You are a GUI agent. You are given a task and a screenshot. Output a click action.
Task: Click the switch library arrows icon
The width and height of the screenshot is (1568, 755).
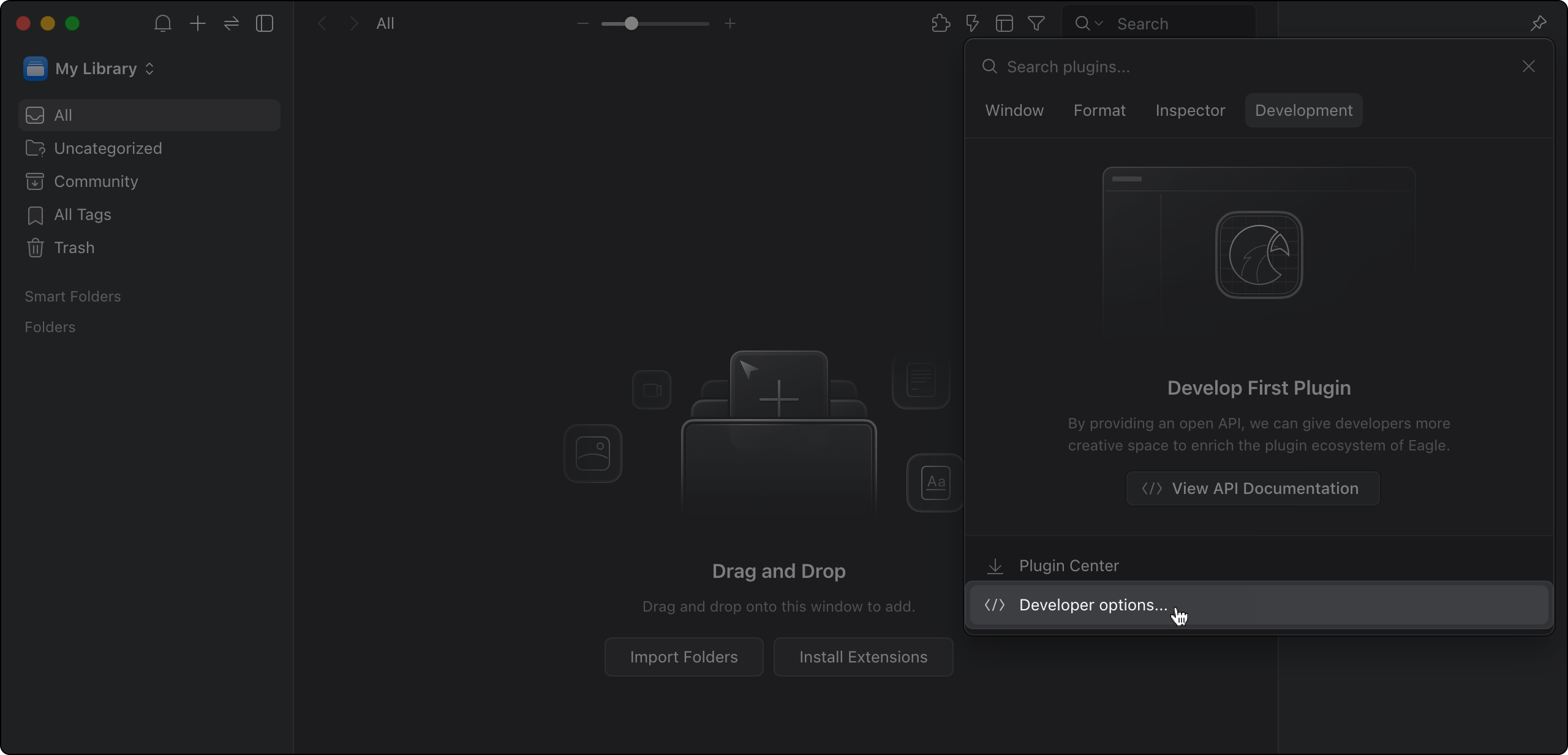pos(231,24)
